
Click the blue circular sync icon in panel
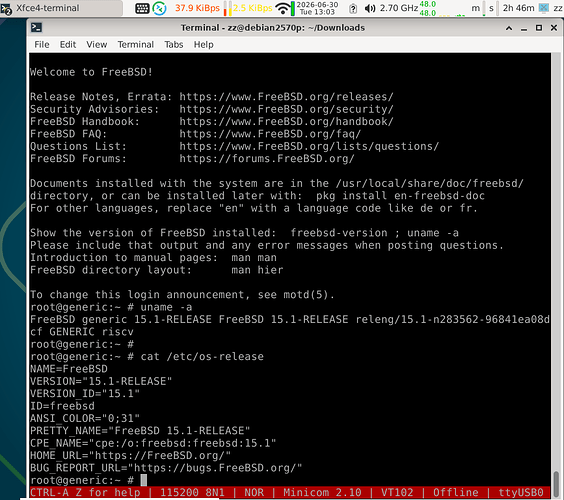point(159,8)
